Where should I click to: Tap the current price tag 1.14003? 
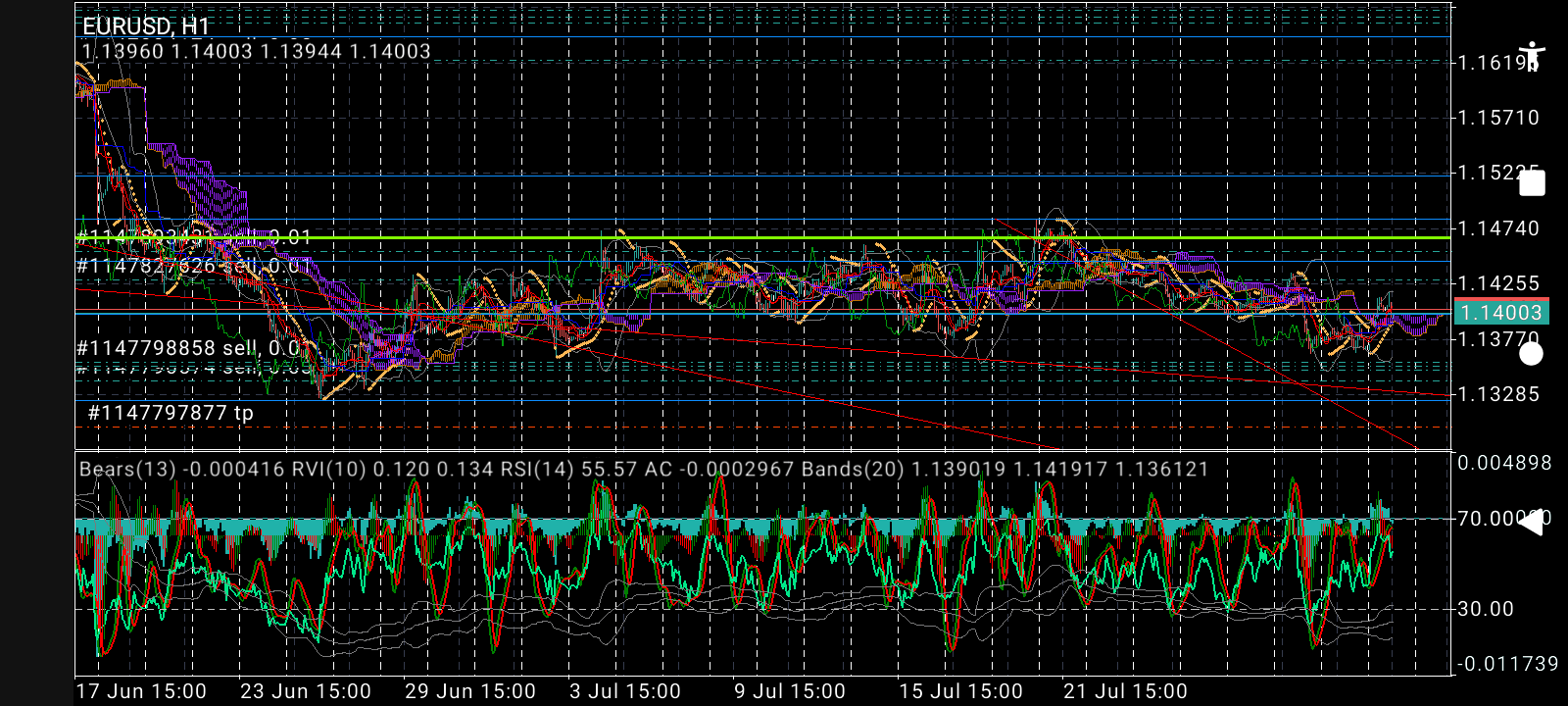tap(1501, 313)
